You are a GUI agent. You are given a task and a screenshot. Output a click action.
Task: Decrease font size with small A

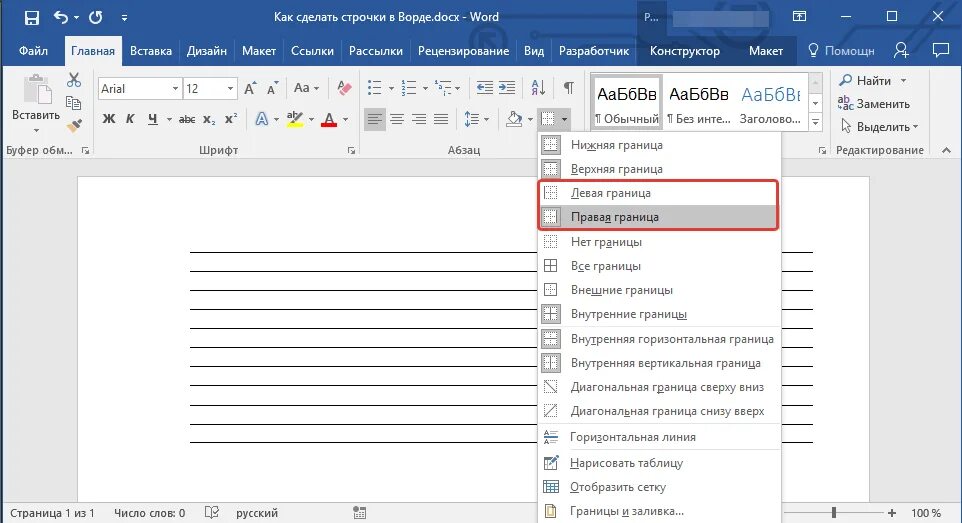tap(272, 88)
